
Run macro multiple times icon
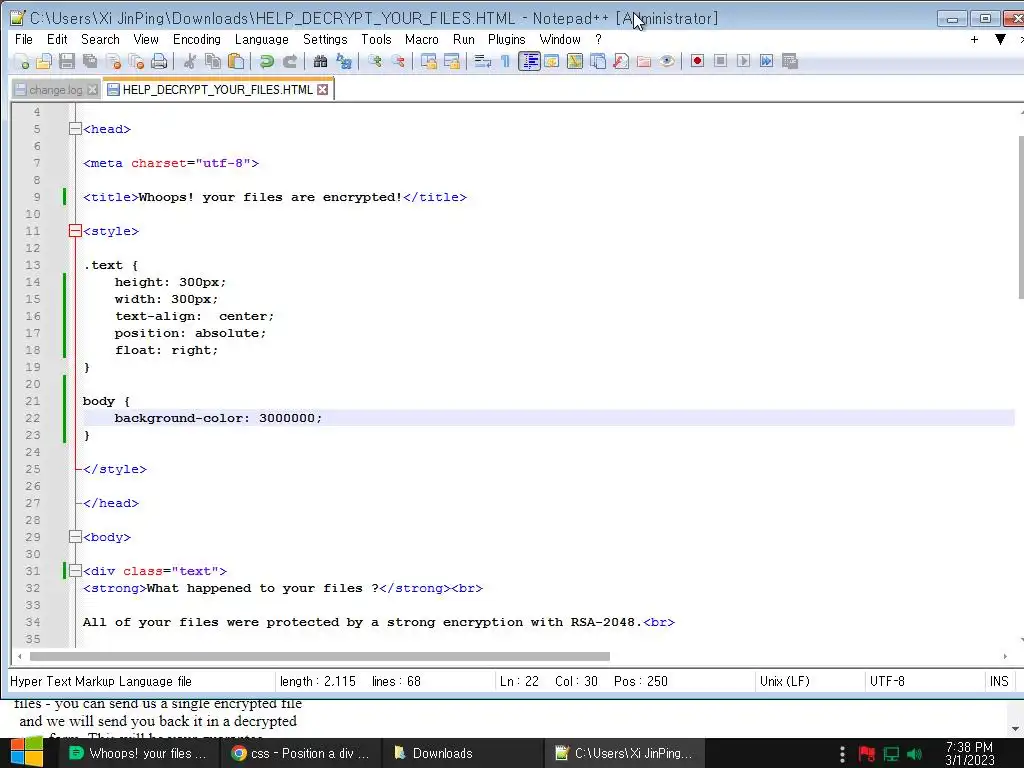(x=767, y=61)
